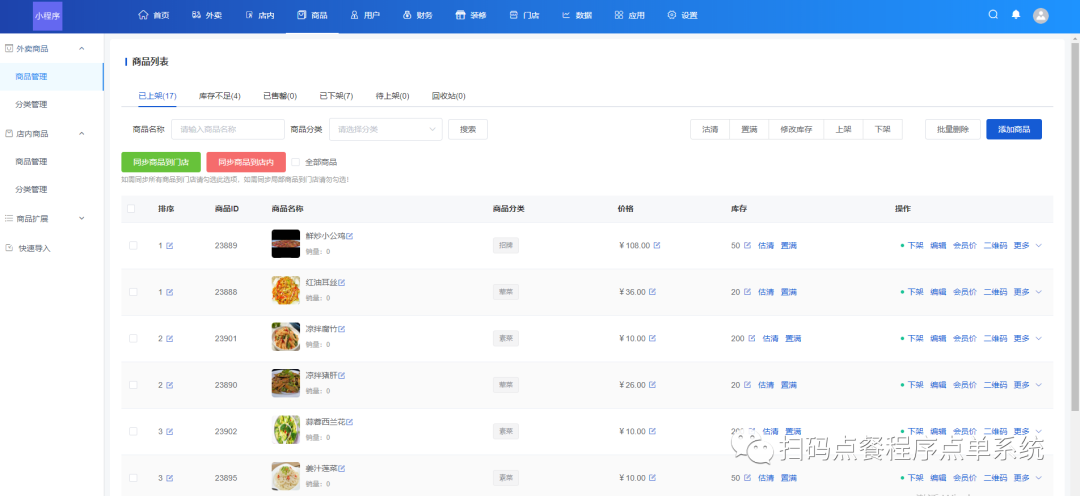This screenshot has height=496, width=1080.
Task: Open 更多 dropdown for 鲜炒小公鸡
Action: click(x=1027, y=245)
